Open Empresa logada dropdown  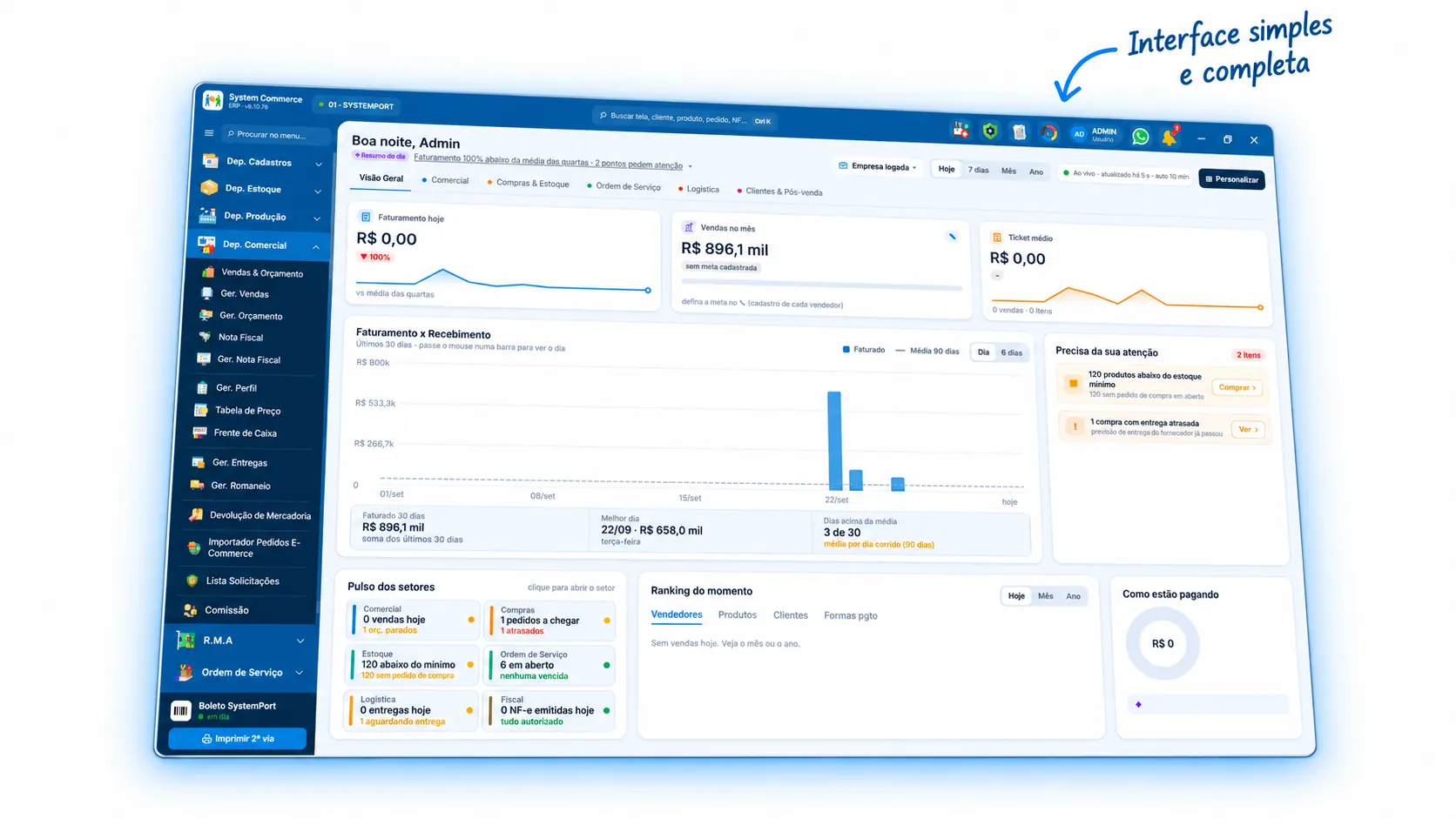(877, 166)
